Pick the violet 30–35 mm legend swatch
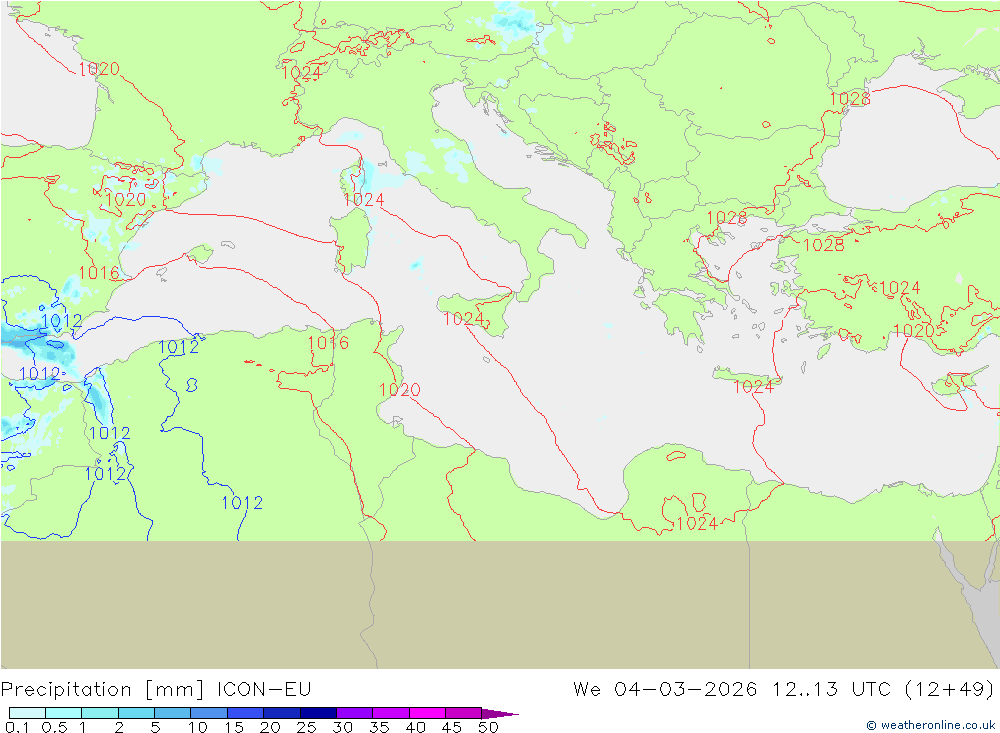 pos(354,713)
